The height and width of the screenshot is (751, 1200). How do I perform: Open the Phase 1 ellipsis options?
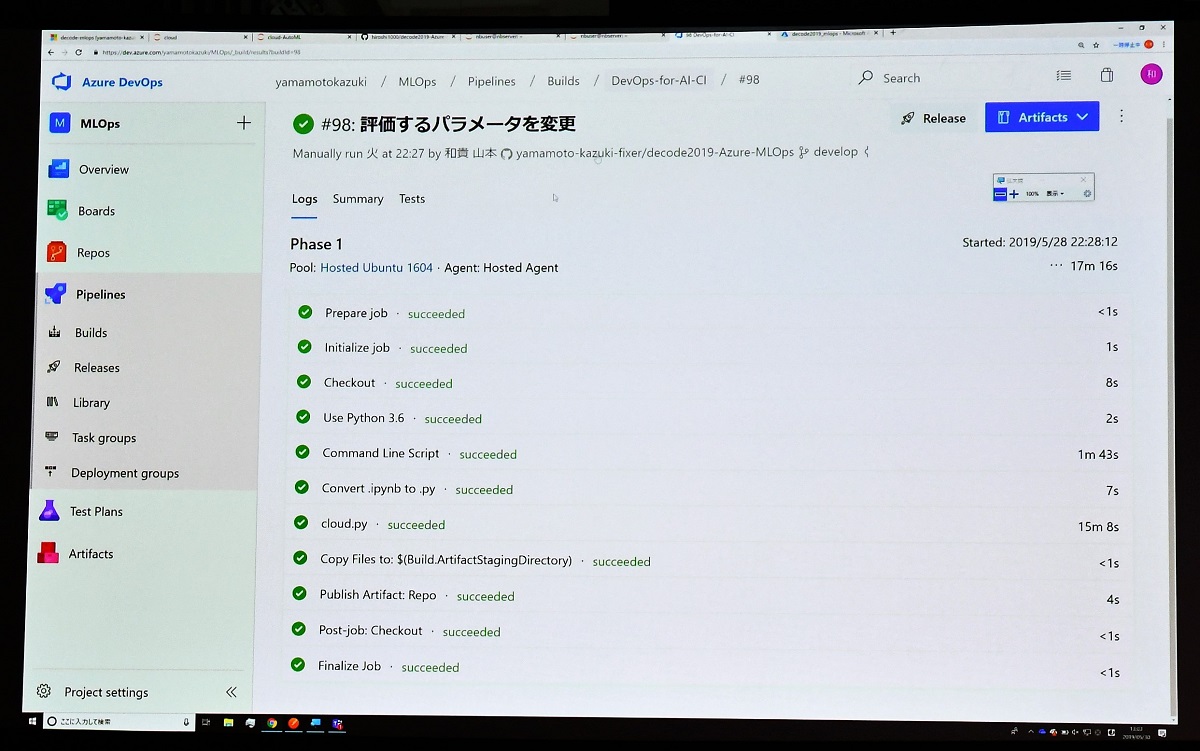click(1056, 266)
